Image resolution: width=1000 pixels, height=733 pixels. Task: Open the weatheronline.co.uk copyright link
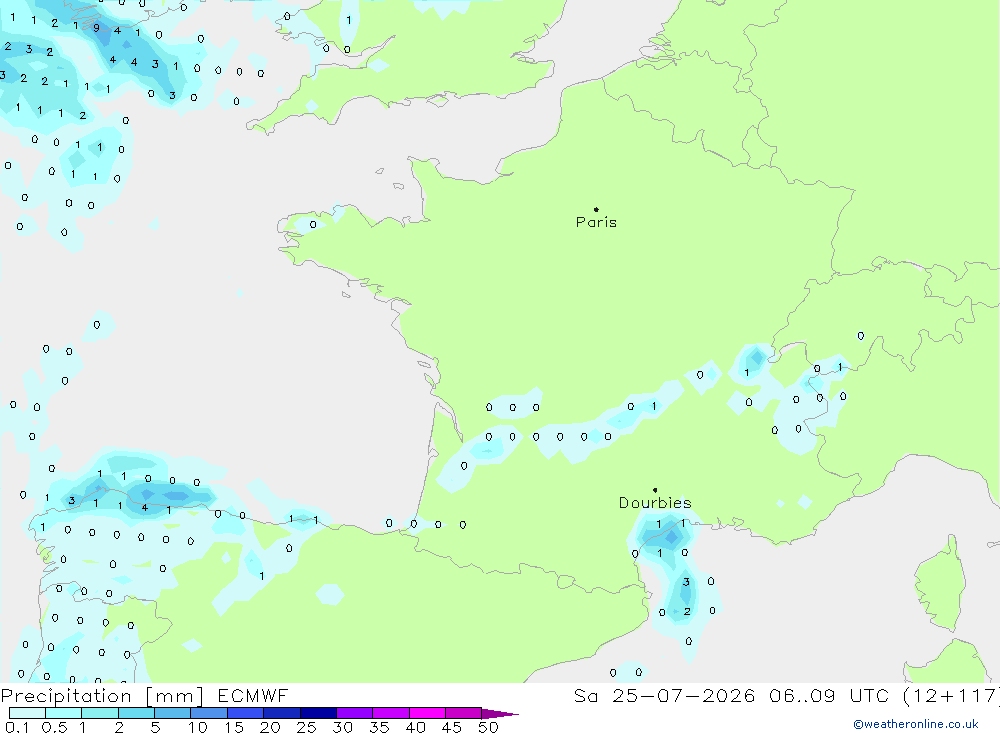pos(916,724)
